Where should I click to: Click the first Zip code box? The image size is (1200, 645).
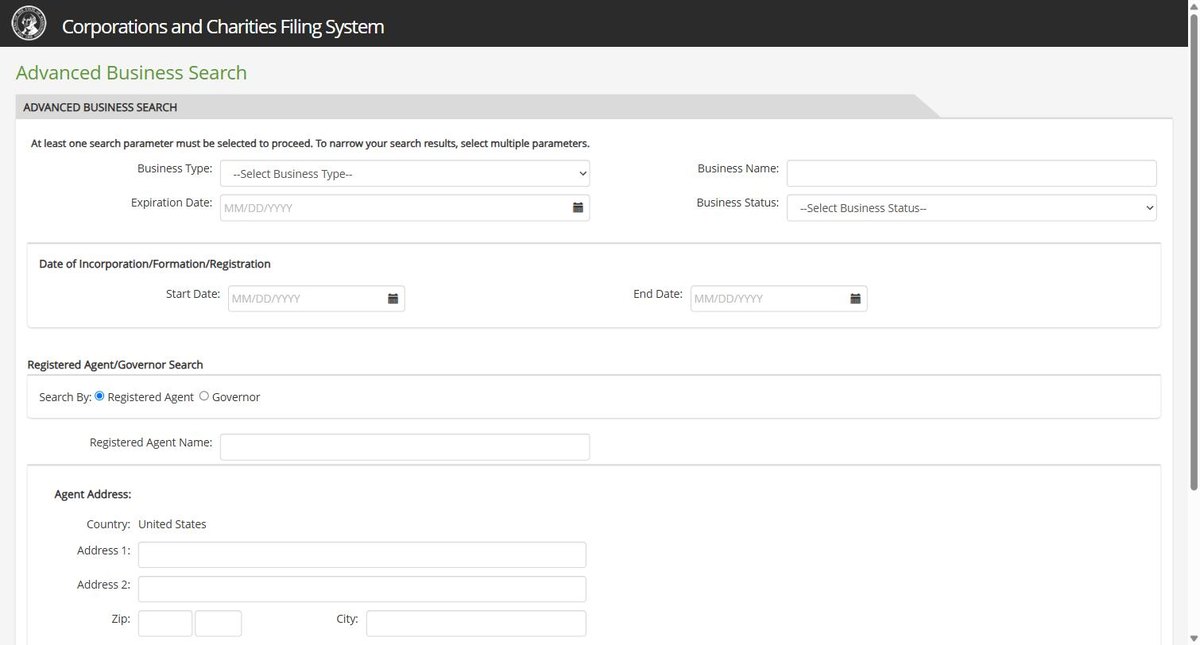[165, 623]
